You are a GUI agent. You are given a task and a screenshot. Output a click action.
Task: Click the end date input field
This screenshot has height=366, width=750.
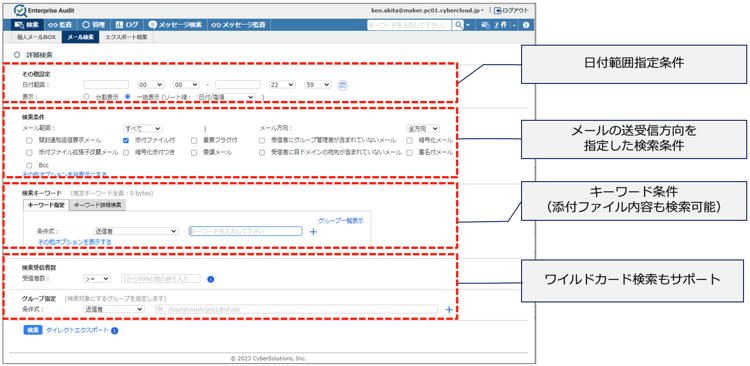[238, 85]
